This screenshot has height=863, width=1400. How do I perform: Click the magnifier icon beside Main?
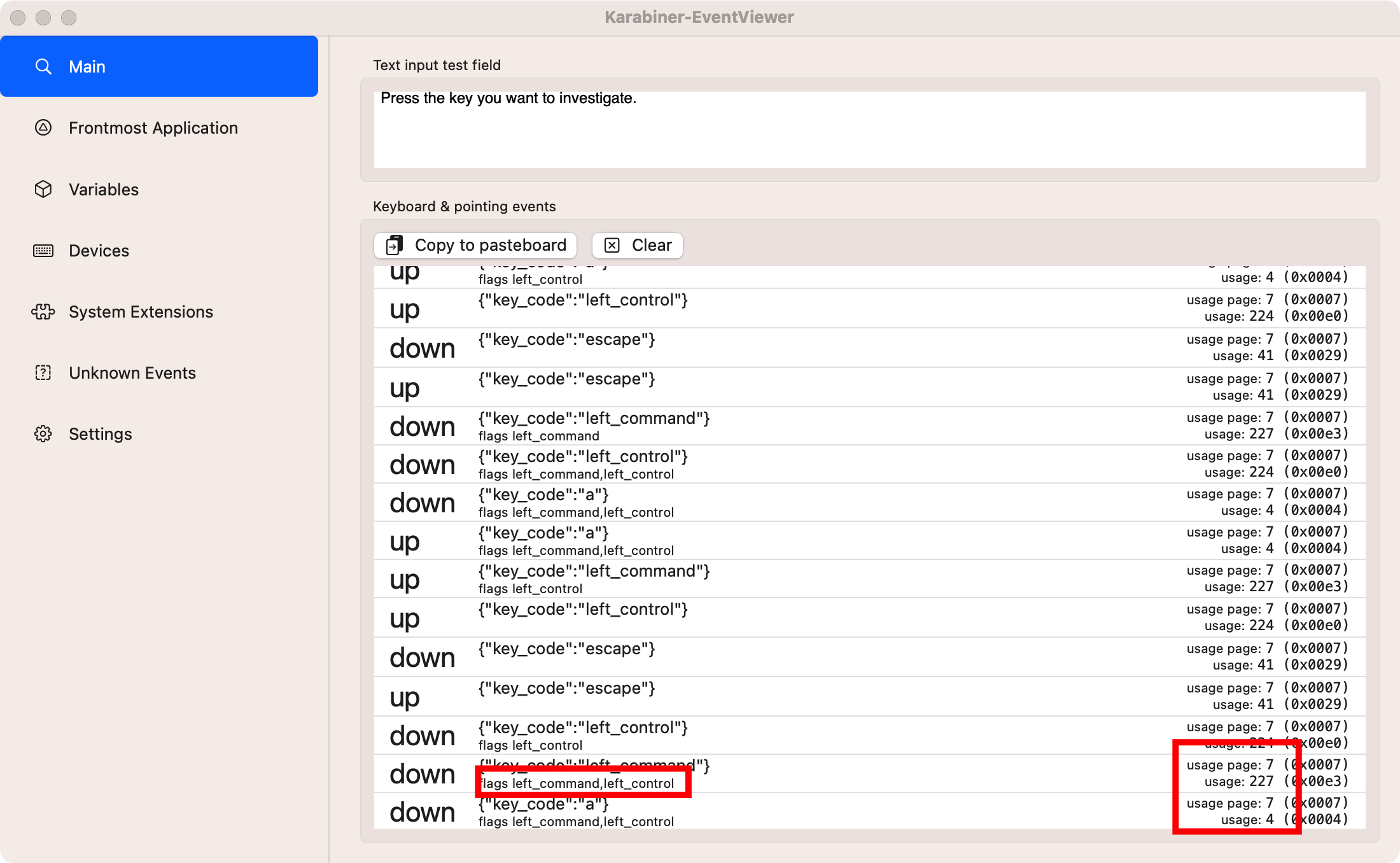click(43, 66)
